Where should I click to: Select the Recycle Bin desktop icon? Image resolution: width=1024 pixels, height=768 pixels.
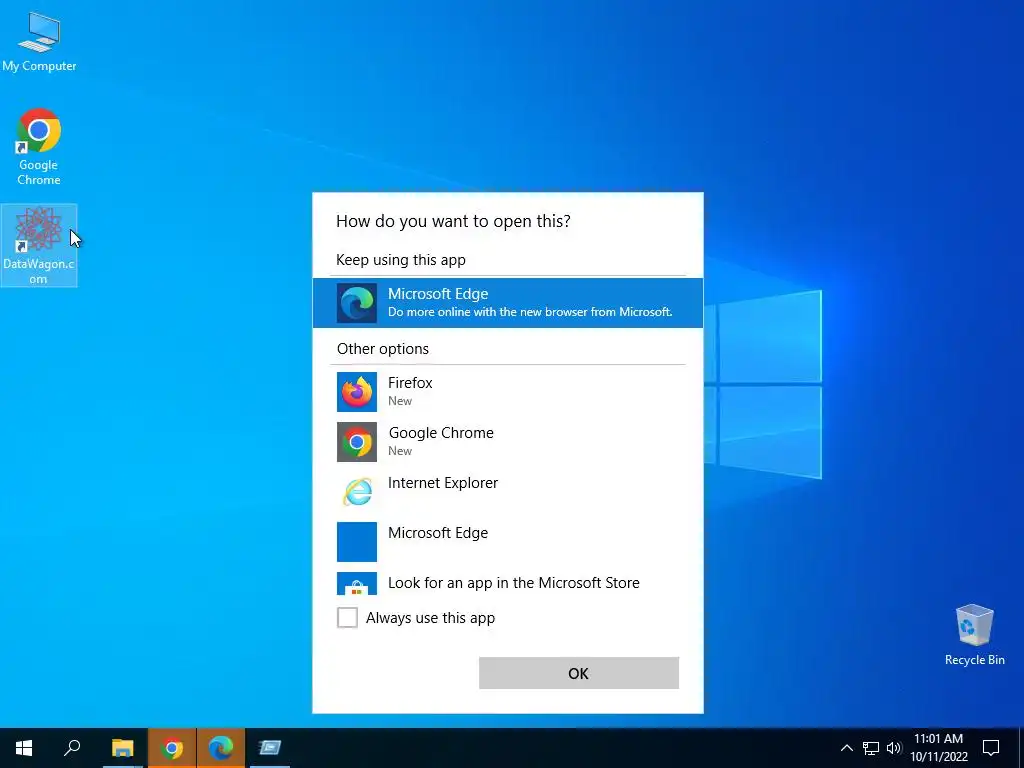(974, 635)
